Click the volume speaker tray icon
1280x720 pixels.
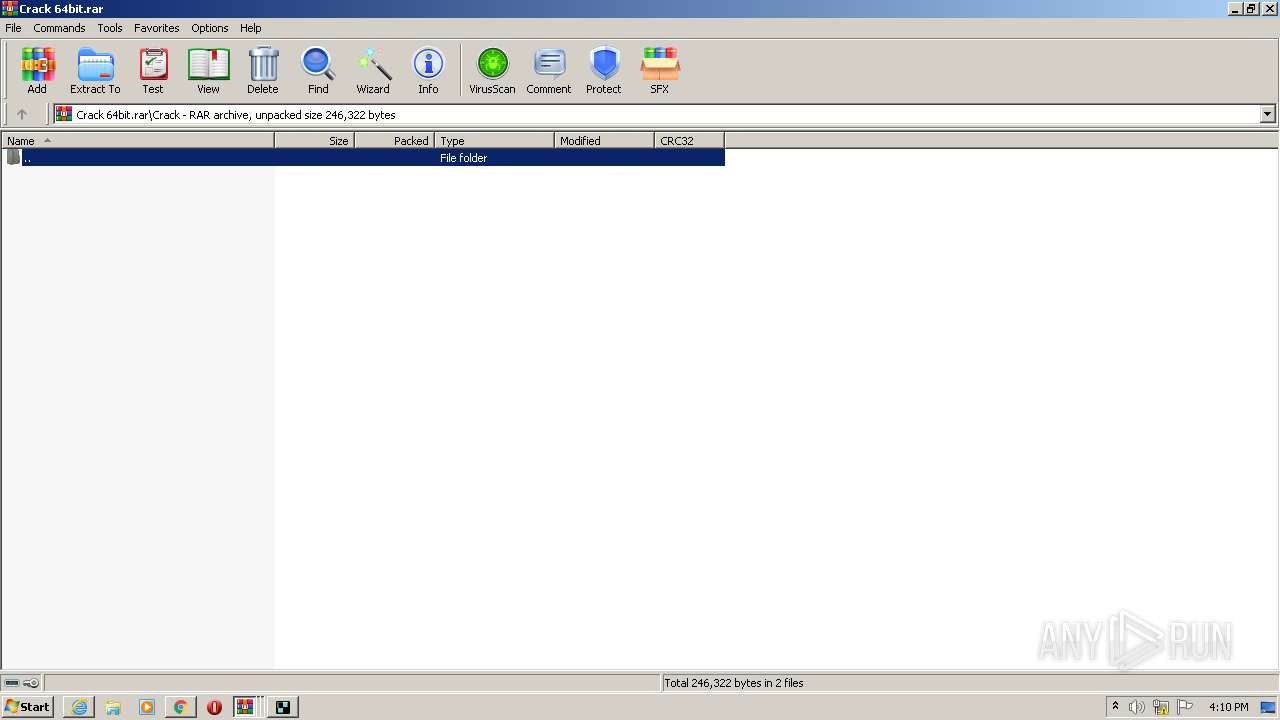point(1137,707)
